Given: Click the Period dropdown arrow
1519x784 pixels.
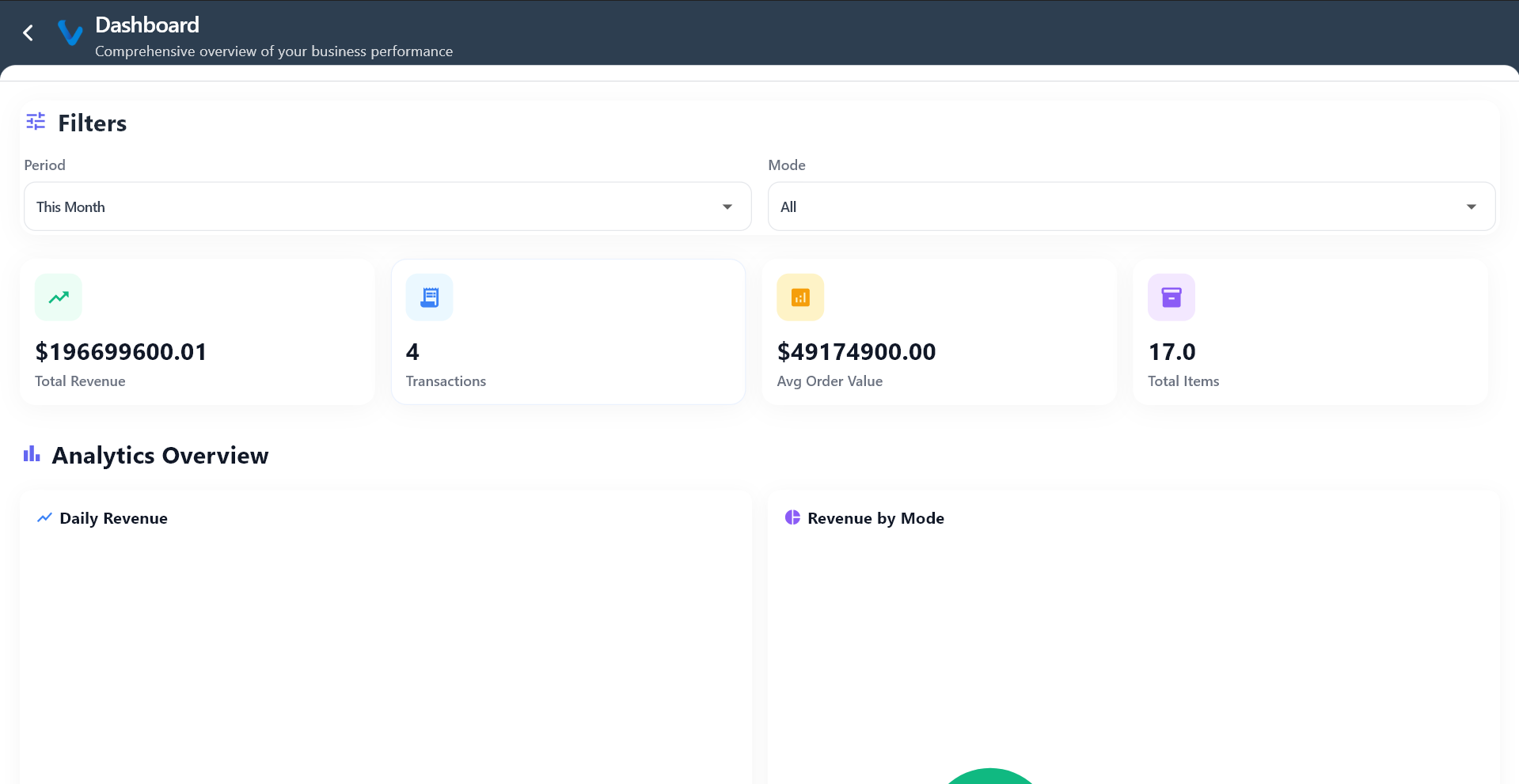Looking at the screenshot, I should 727,206.
